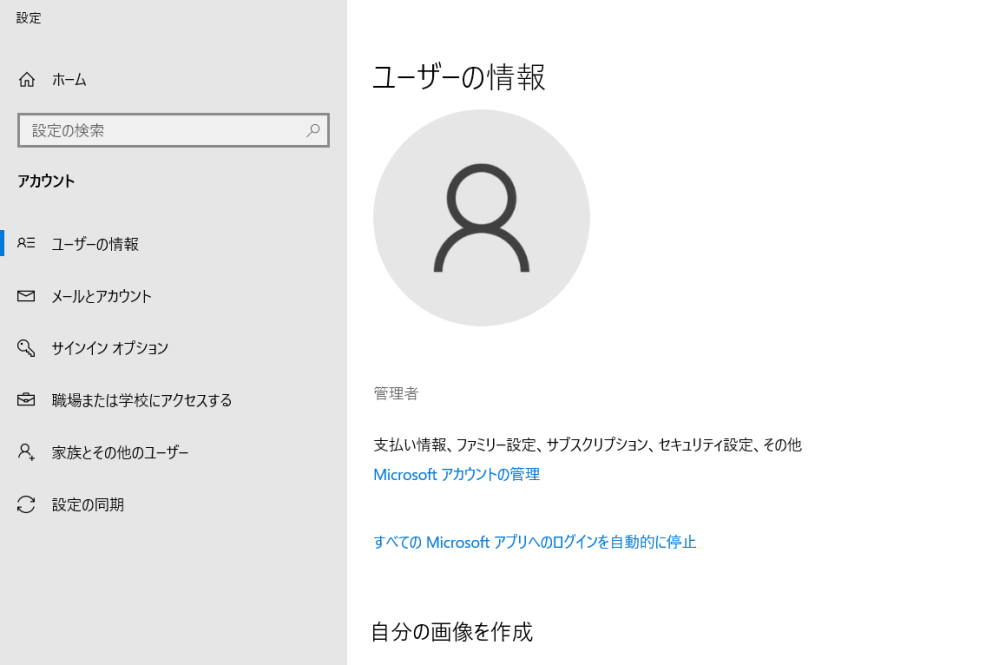
Task: Click the 自分の画像を作成 section heading
Action: pos(452,632)
